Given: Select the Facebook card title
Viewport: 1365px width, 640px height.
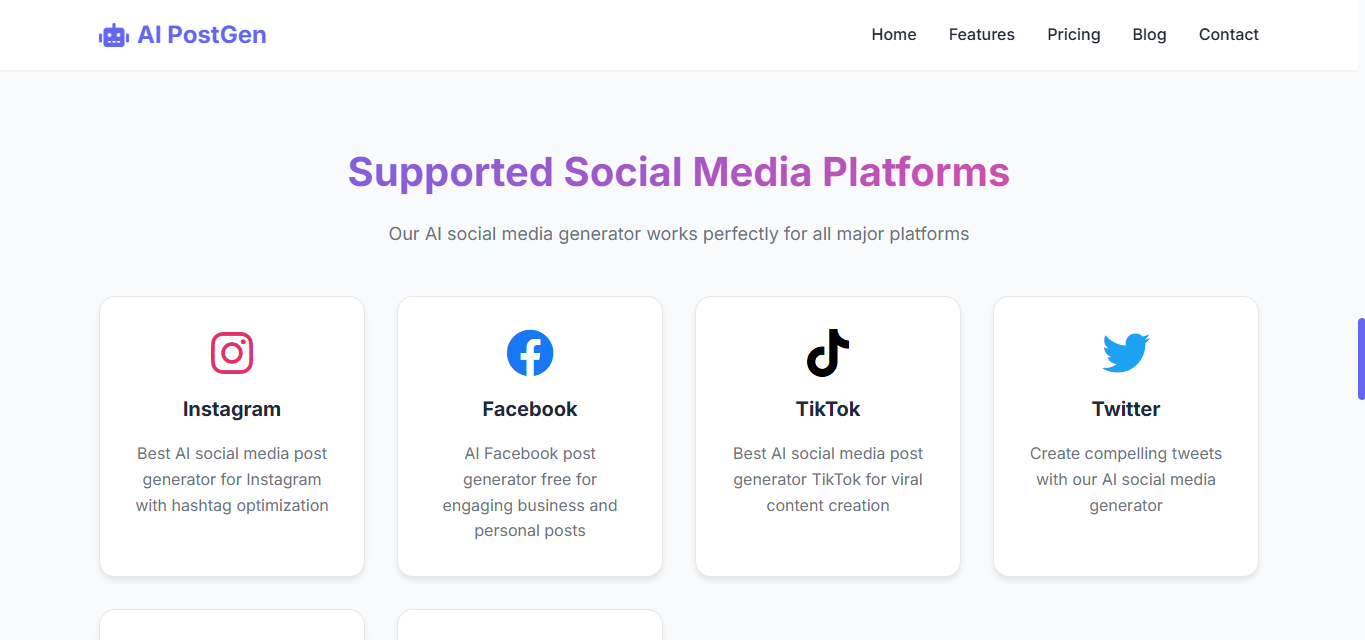Looking at the screenshot, I should 530,409.
